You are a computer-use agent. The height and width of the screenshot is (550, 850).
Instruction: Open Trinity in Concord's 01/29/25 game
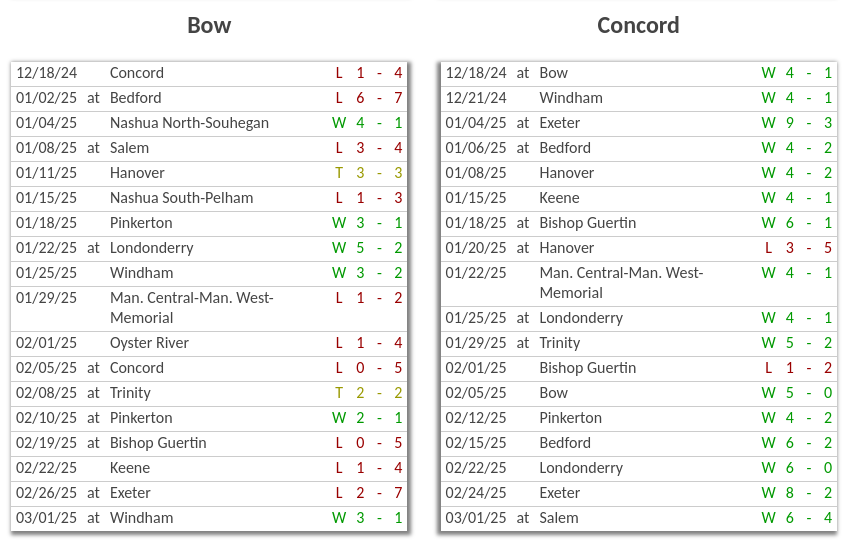click(560, 343)
